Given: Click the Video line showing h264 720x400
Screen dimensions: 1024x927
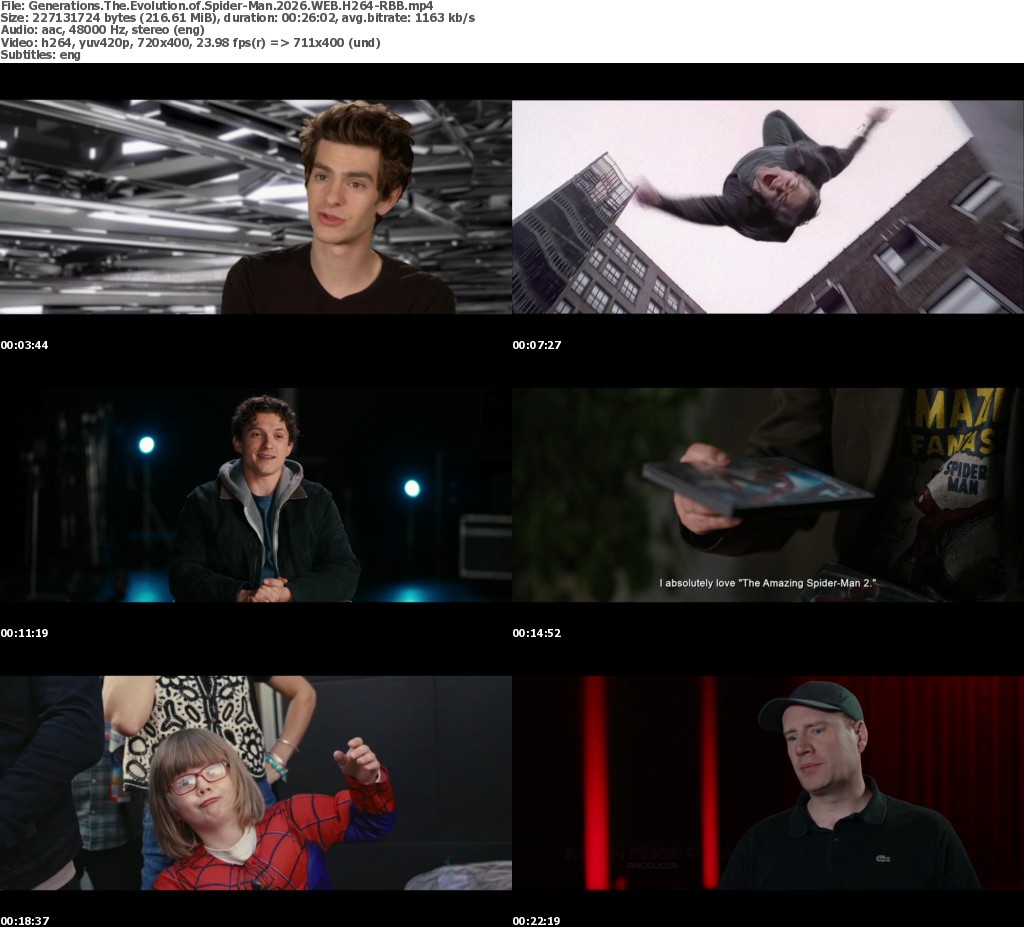Looking at the screenshot, I should pos(190,42).
